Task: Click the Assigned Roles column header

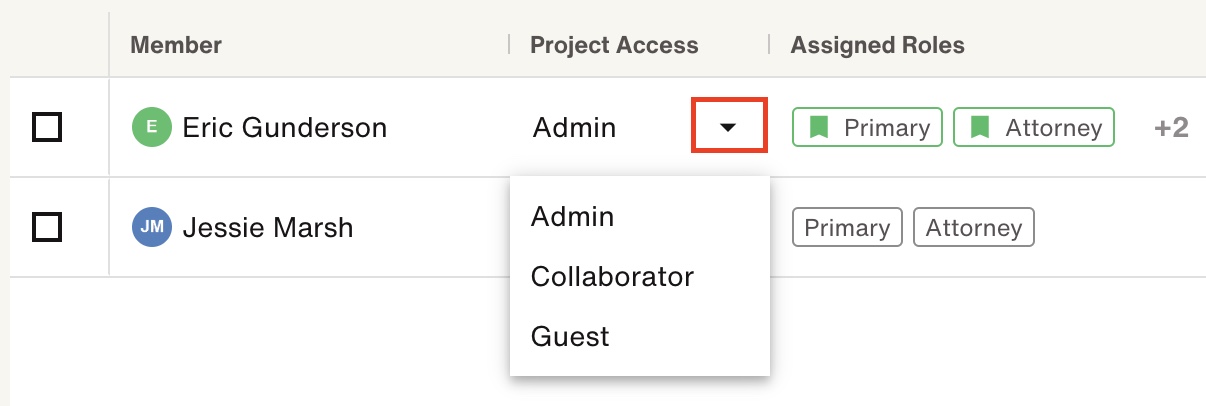Action: tap(878, 45)
